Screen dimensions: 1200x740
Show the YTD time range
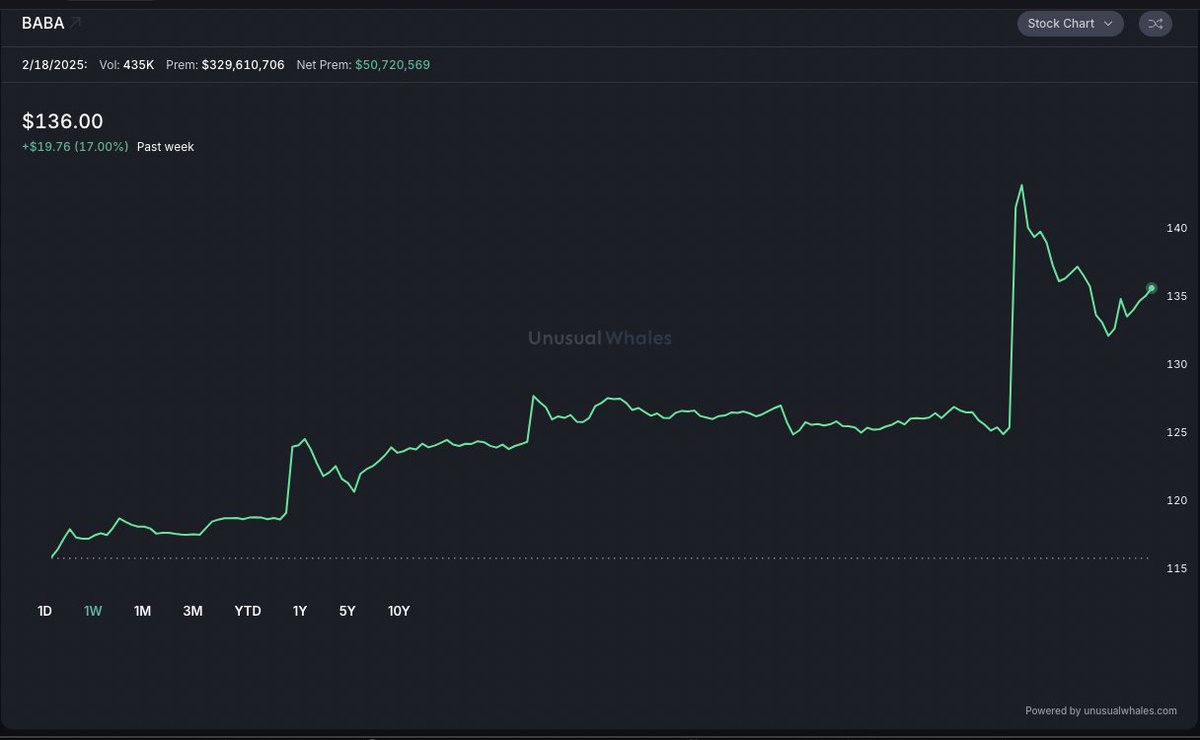pyautogui.click(x=247, y=610)
